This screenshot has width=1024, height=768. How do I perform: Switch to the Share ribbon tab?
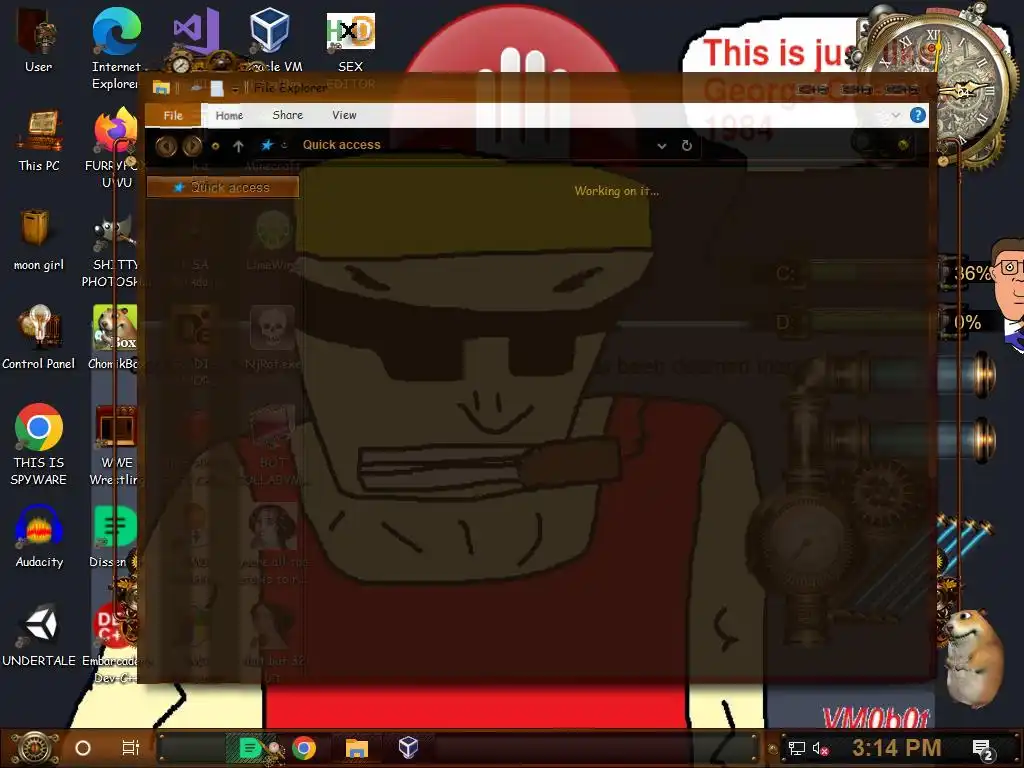coord(287,115)
